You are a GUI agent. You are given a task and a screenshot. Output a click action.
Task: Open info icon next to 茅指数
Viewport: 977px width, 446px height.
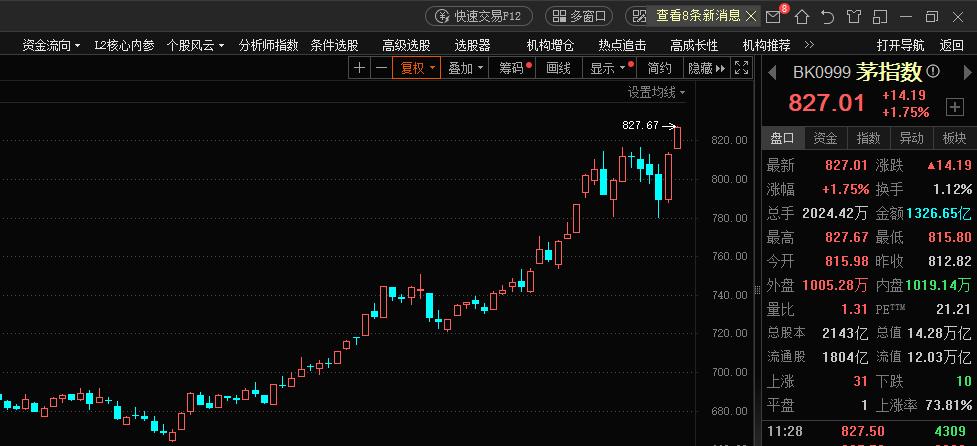click(x=933, y=72)
